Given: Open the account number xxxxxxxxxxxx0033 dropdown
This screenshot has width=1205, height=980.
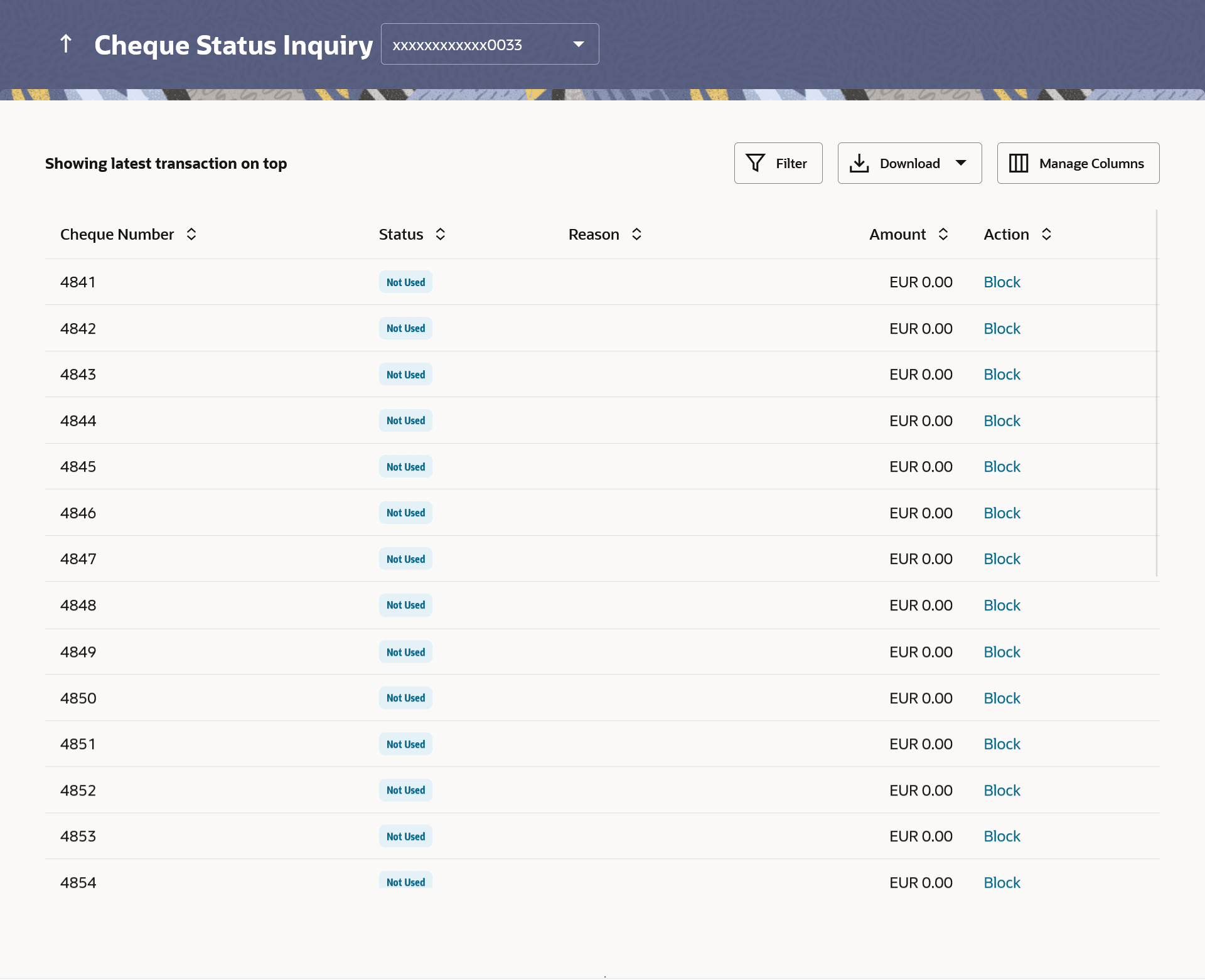Looking at the screenshot, I should 490,44.
